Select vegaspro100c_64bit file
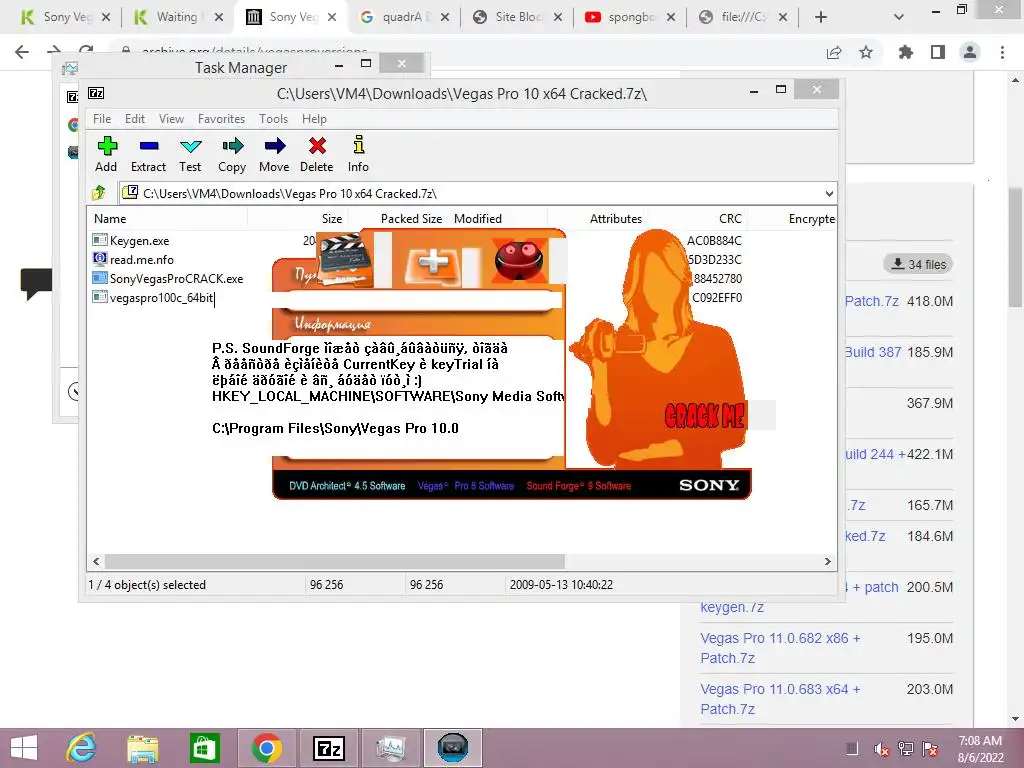Screen dimensions: 1024x768 161,298
